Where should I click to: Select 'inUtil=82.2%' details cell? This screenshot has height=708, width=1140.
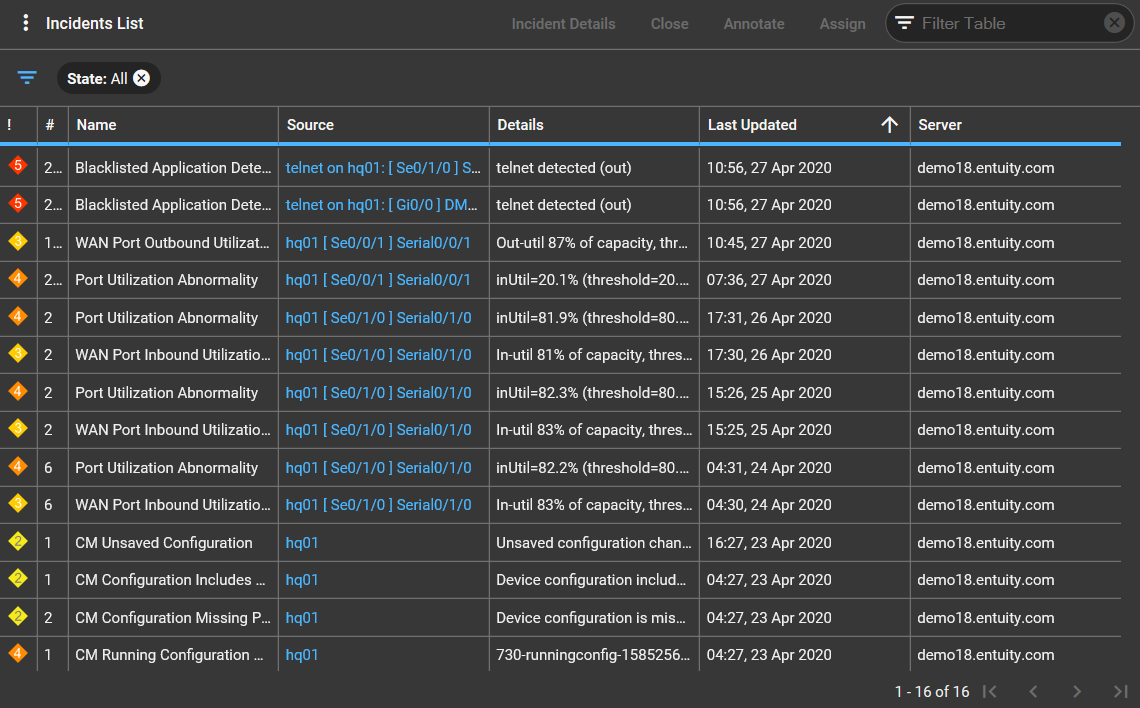594,468
